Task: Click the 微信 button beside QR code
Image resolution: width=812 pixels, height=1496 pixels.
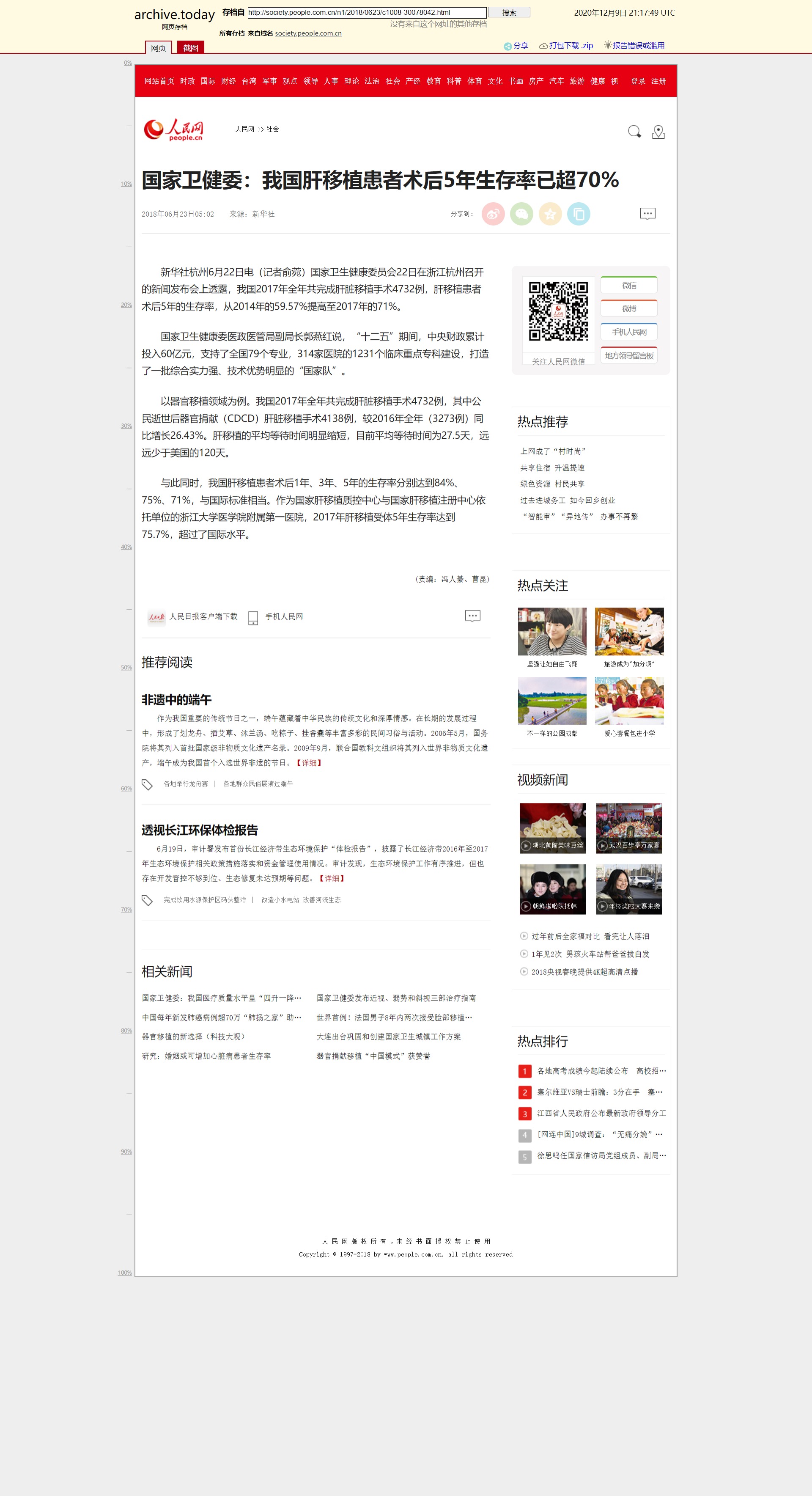Action: point(629,285)
